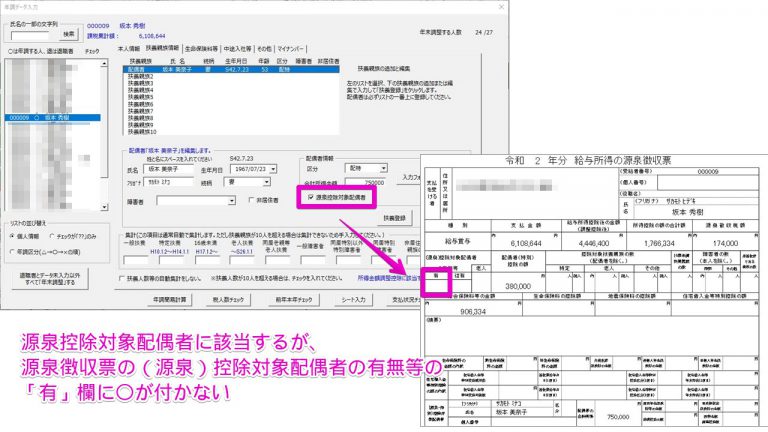Image resolution: width=768 pixels, height=432 pixels.
Task: Select the 配偶者 坂本 美奈子 row
Action: point(231,70)
